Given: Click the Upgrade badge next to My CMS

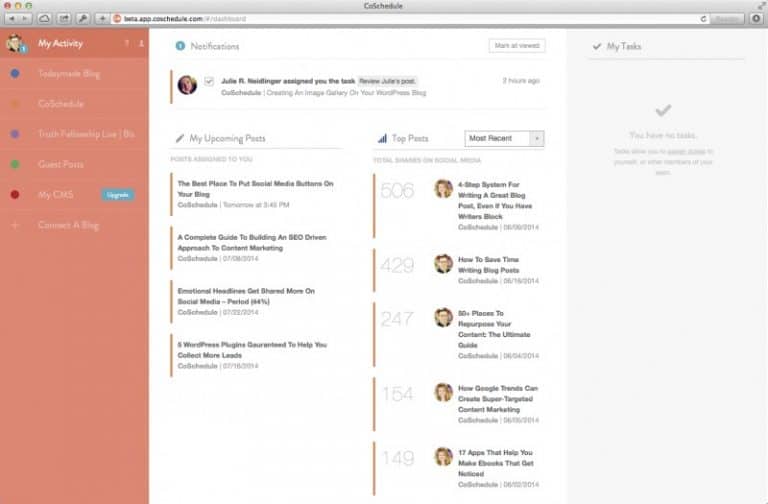Looking at the screenshot, I should [118, 195].
